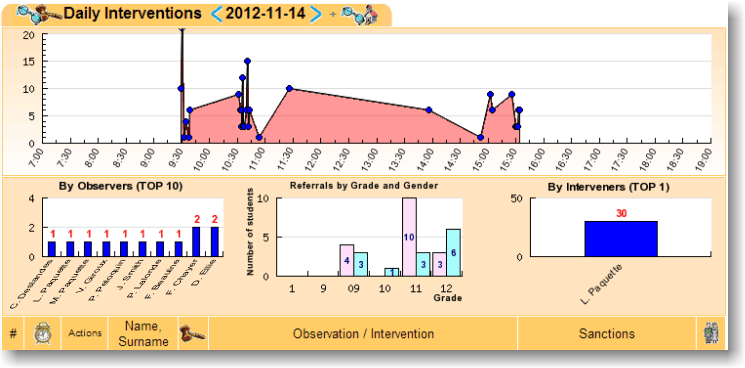Click the glasses and person icon after the plus sign
This screenshot has height=368, width=745.
(360, 15)
